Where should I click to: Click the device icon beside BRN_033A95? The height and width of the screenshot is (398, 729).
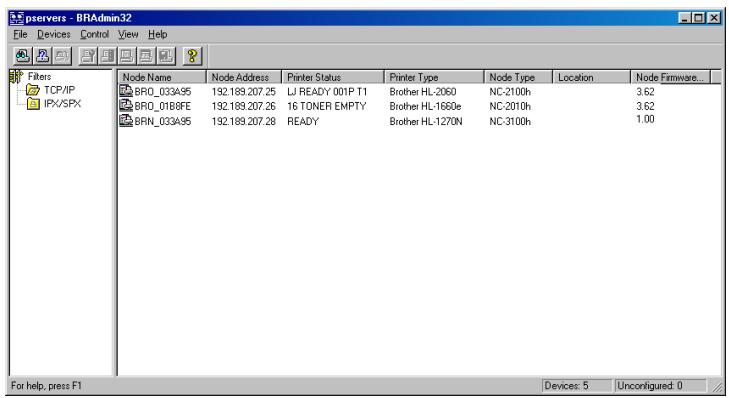click(x=126, y=121)
